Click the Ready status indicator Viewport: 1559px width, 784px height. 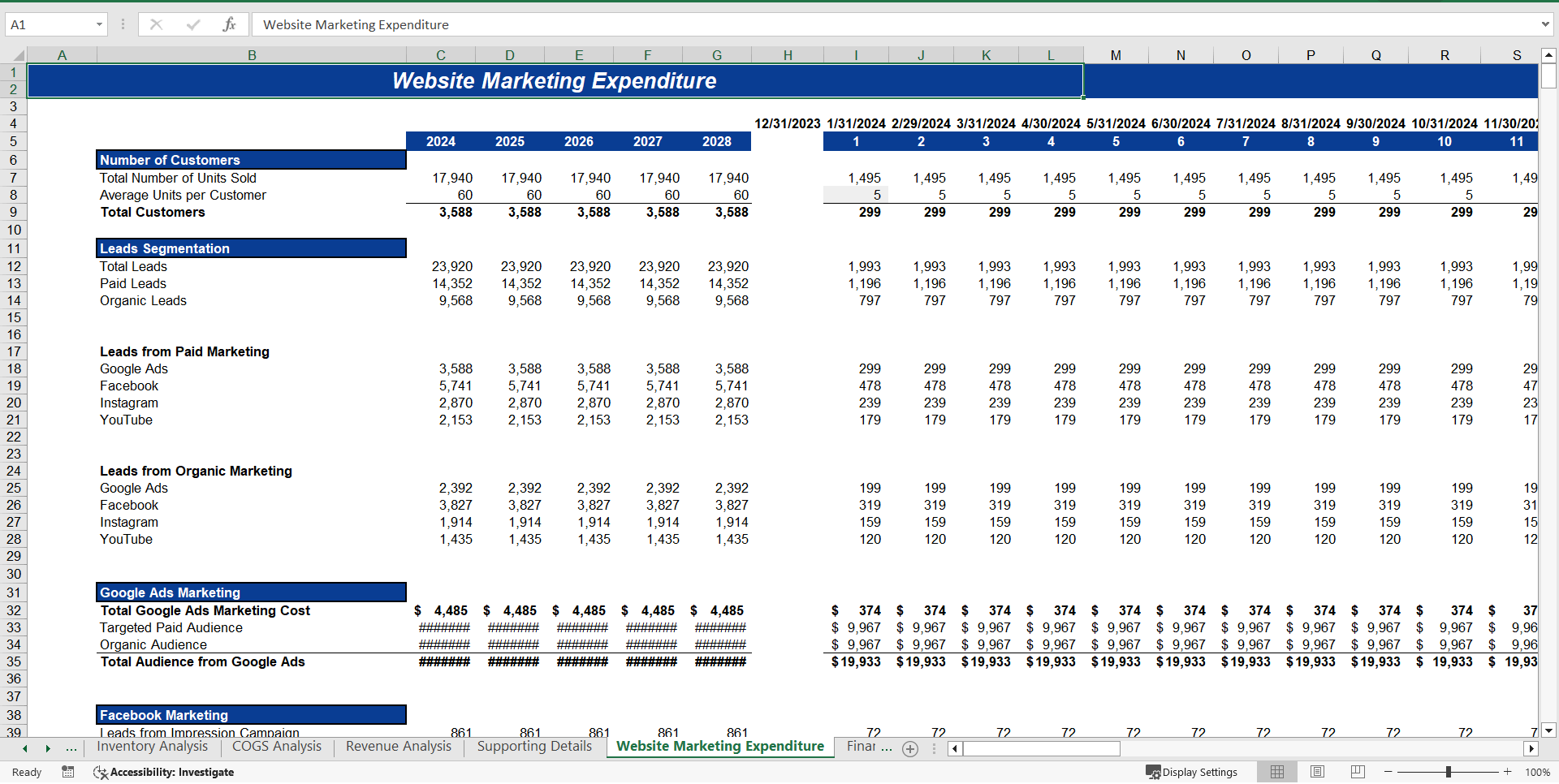[x=27, y=772]
